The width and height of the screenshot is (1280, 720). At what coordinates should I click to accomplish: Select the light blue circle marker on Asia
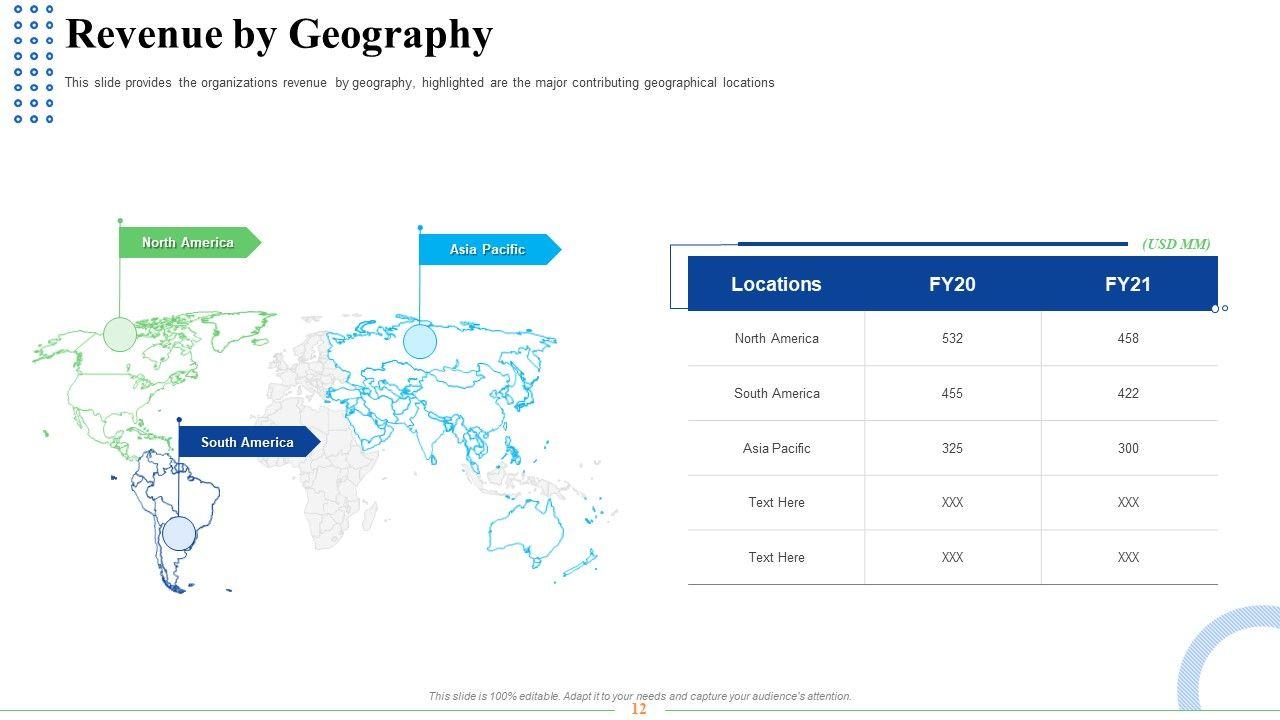[420, 342]
